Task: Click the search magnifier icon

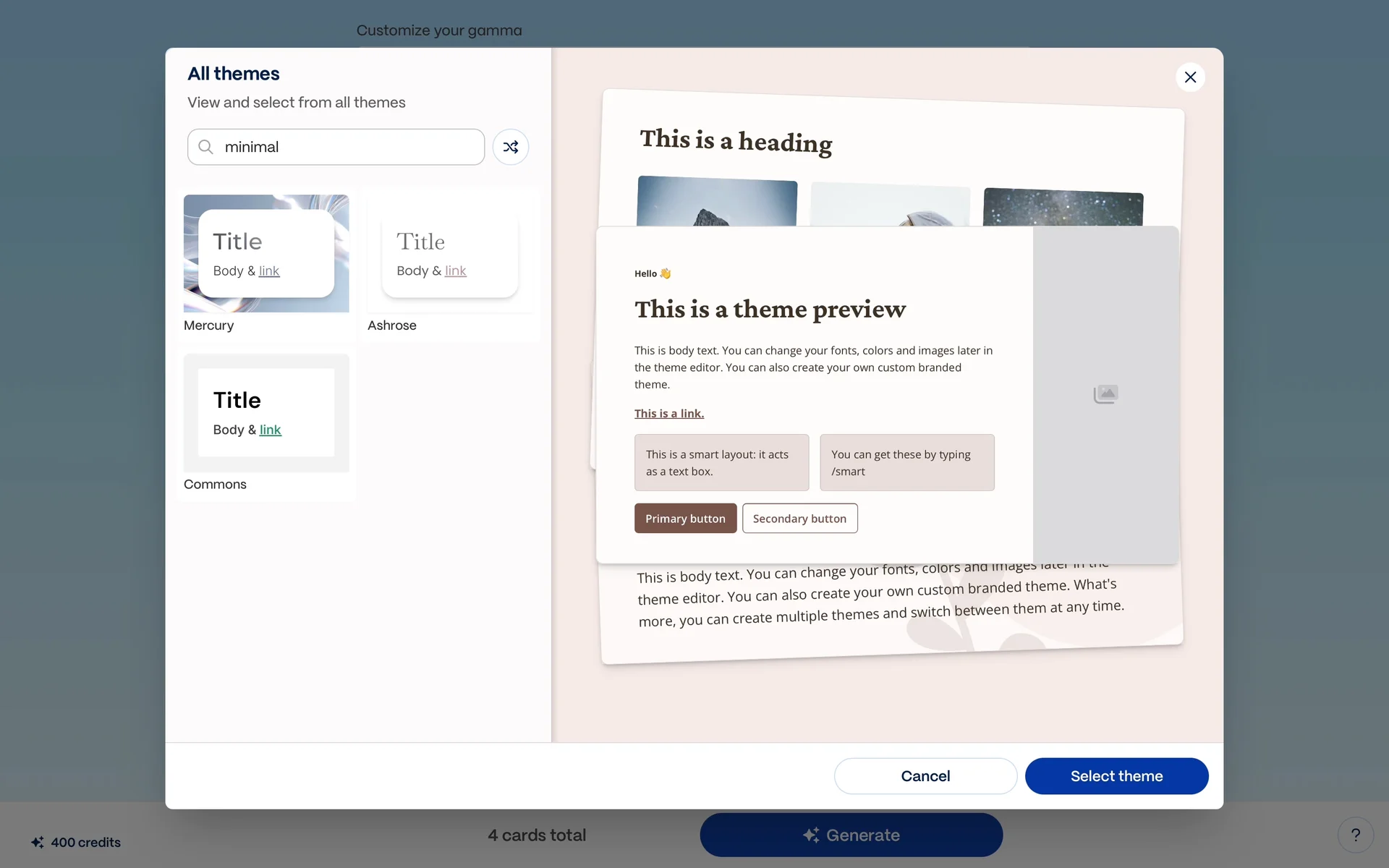Action: click(206, 147)
